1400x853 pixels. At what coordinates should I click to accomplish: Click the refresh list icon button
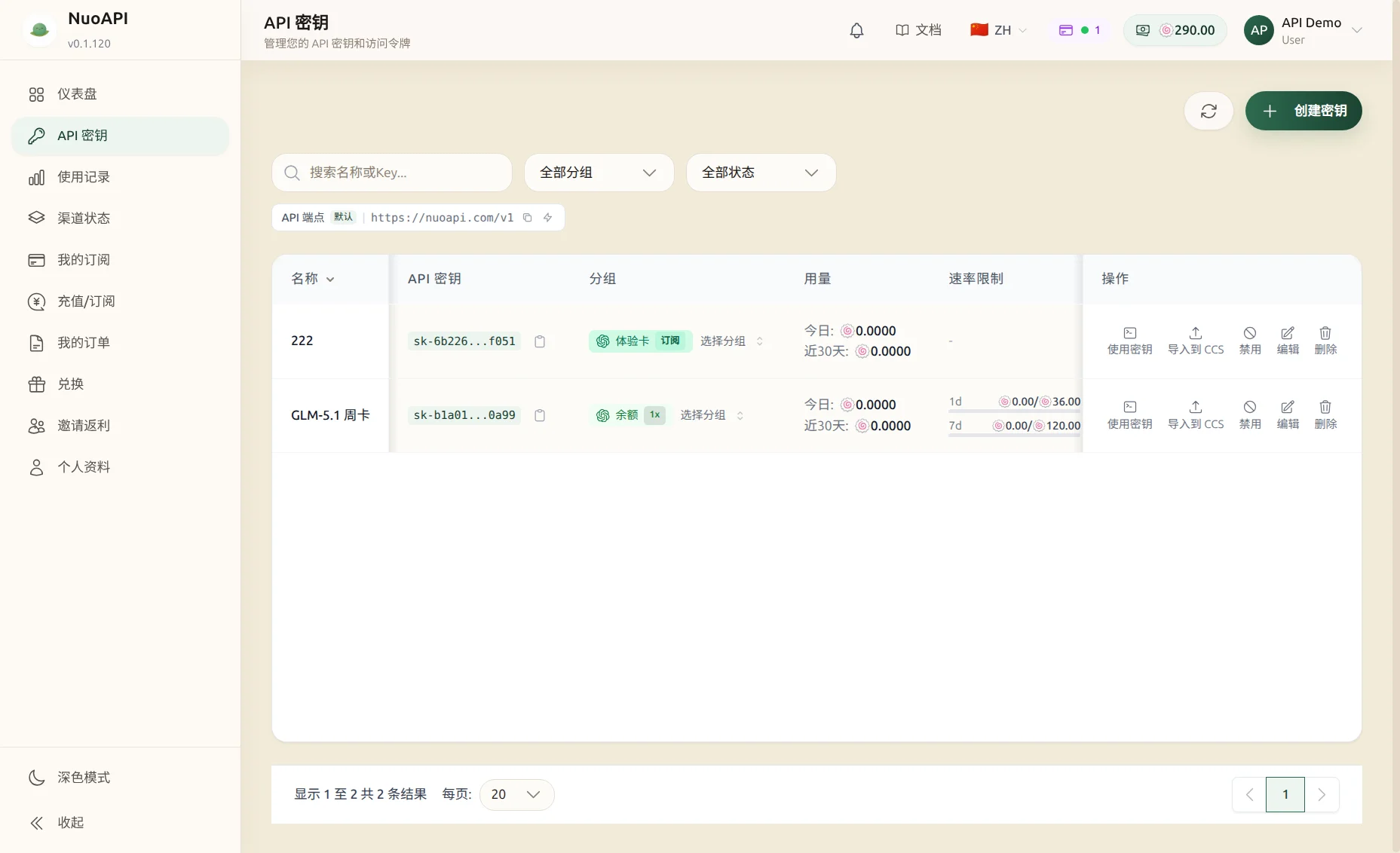point(1209,111)
